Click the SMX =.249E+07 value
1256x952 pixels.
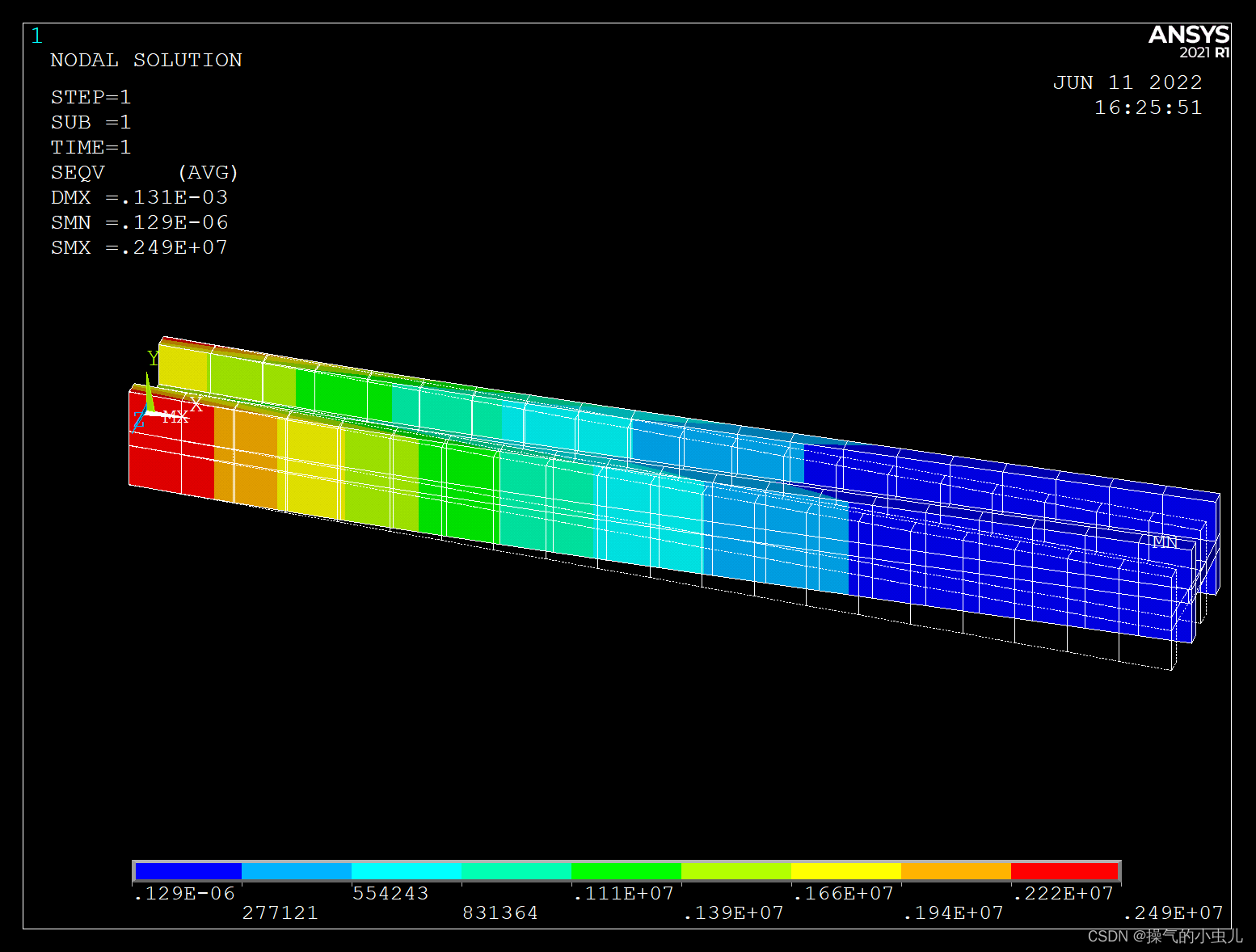pos(139,247)
